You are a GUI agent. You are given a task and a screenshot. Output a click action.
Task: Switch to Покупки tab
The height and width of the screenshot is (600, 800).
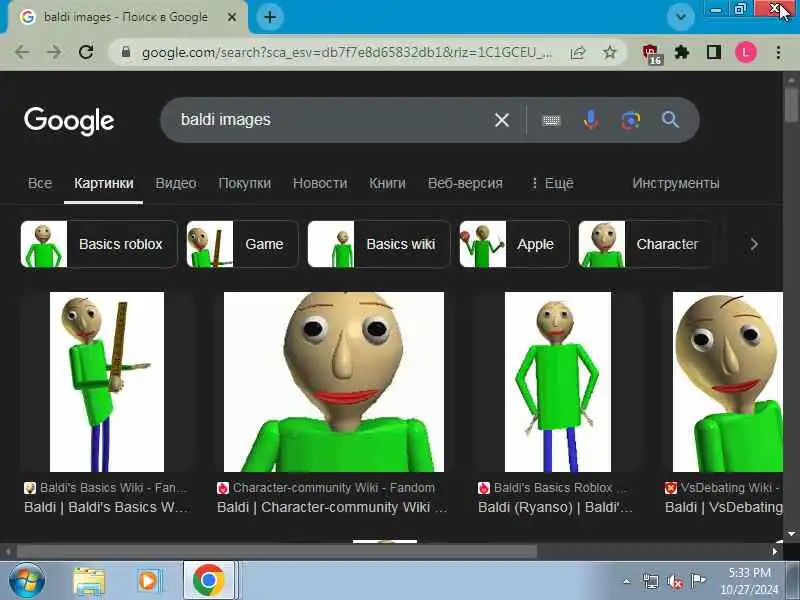244,183
